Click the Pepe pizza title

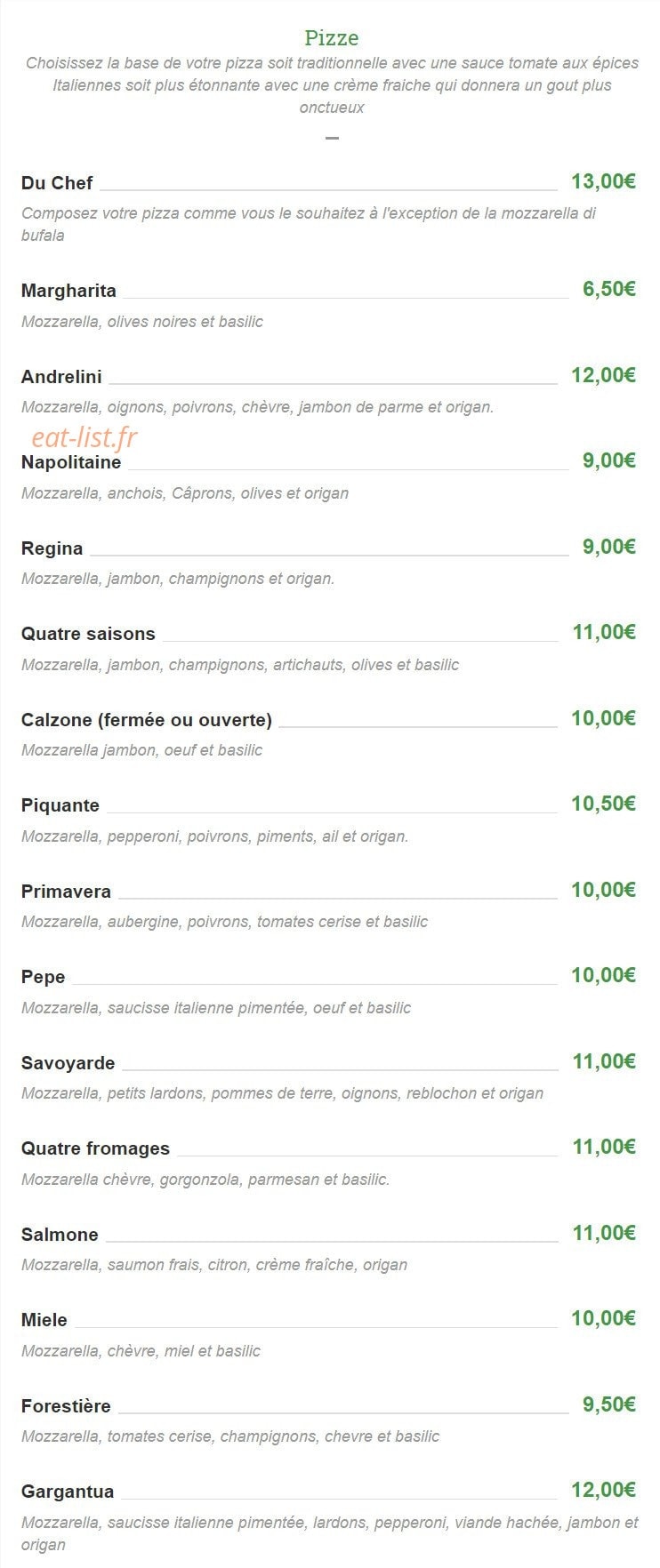coord(44,977)
